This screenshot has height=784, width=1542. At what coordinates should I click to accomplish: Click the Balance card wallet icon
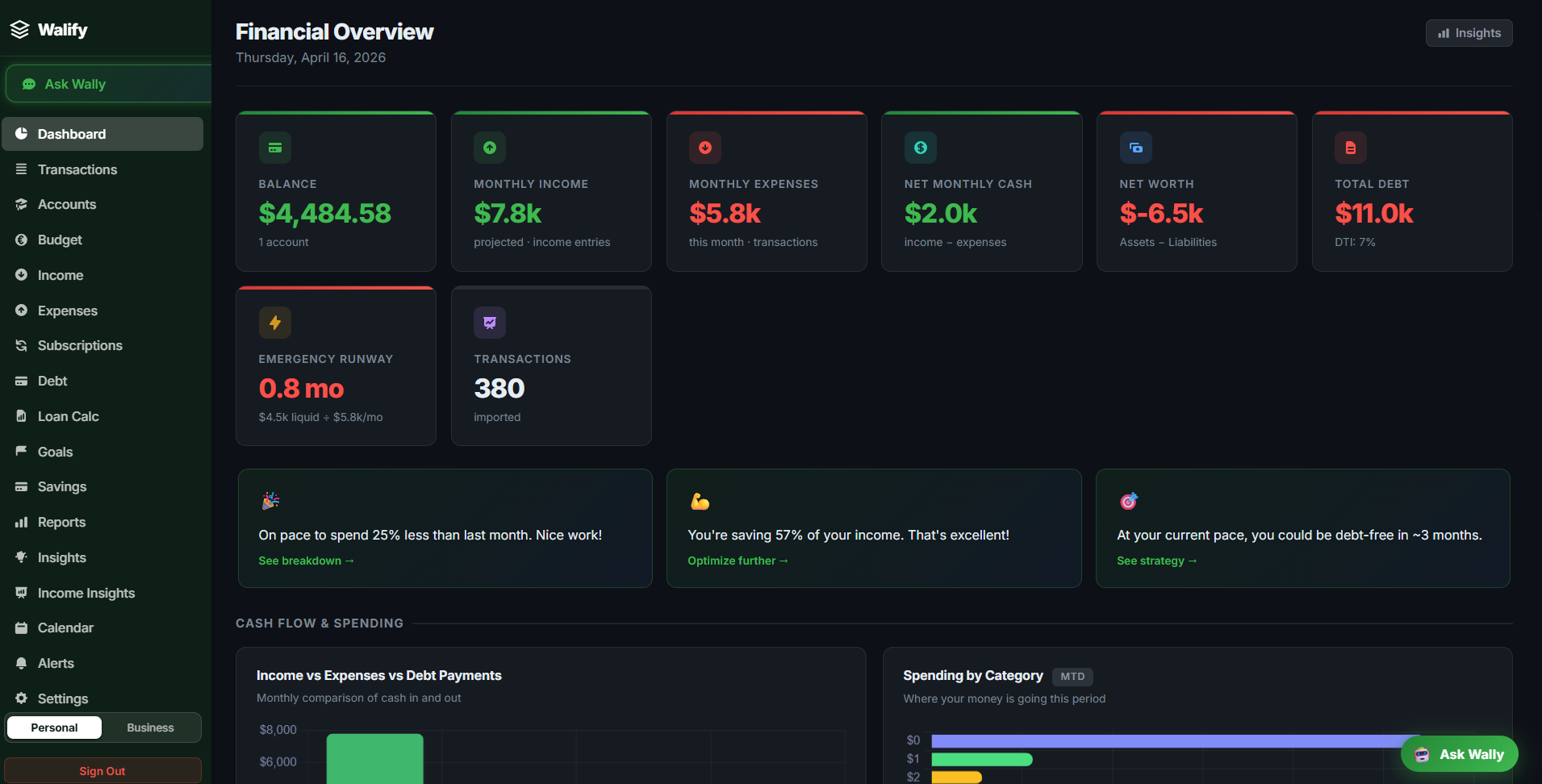275,148
